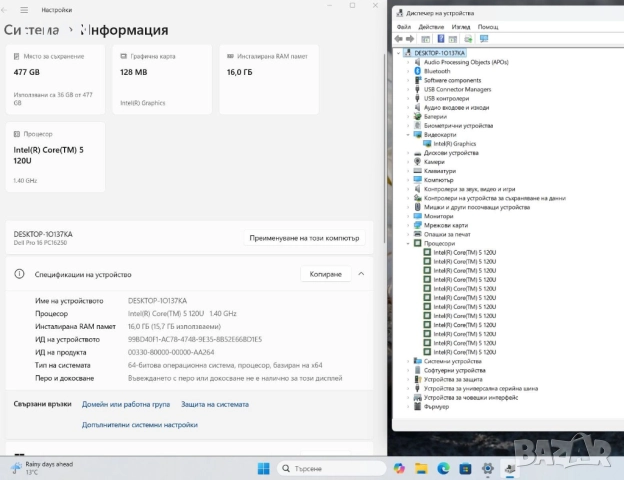
Task: Select Компютър tree item
Action: 438,180
